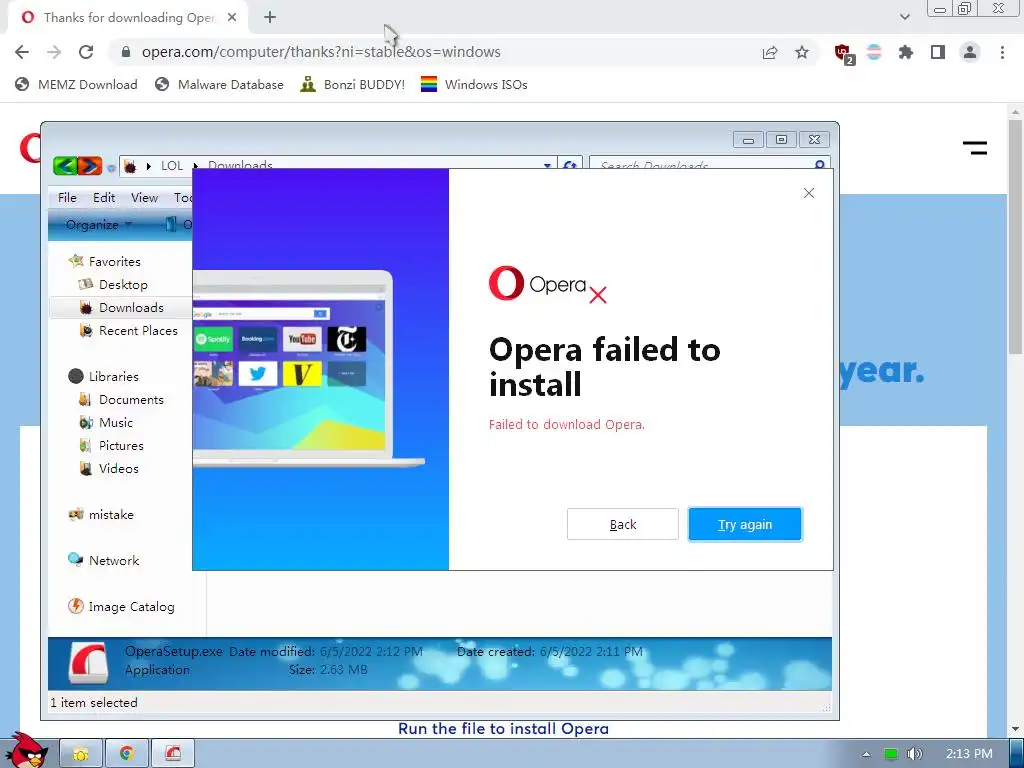This screenshot has width=1024, height=768.
Task: Open a new Chrome tab
Action: coord(270,18)
